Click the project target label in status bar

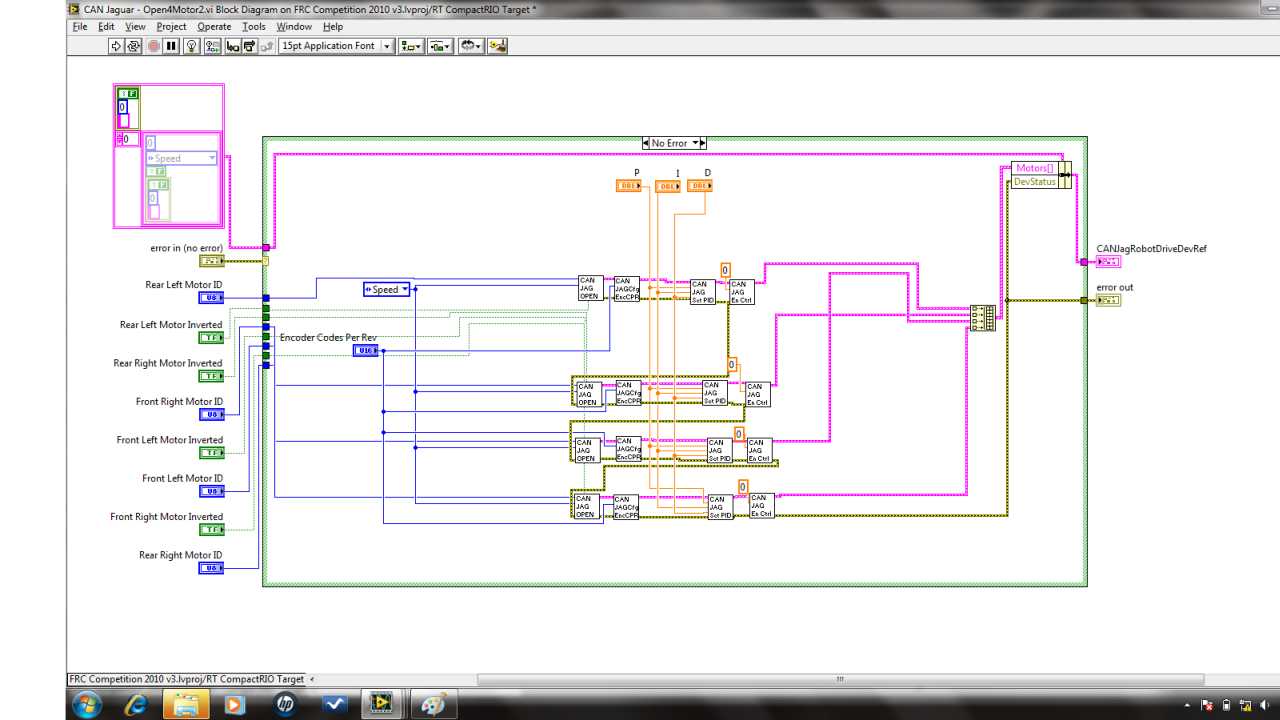tap(186, 679)
